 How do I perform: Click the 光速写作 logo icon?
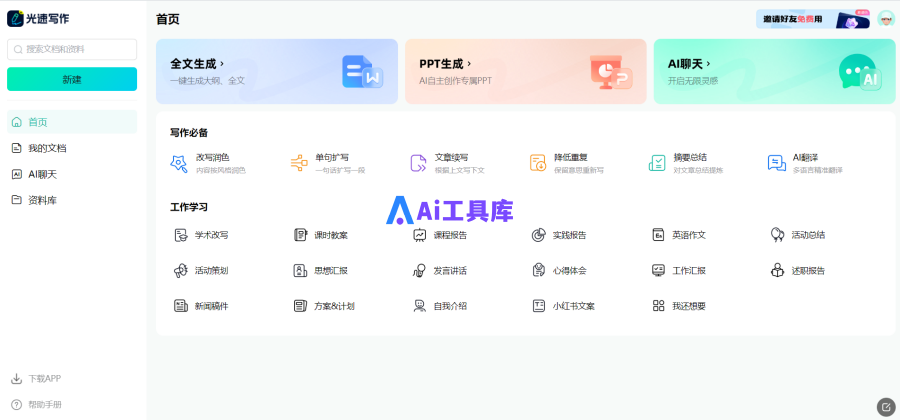[15, 18]
